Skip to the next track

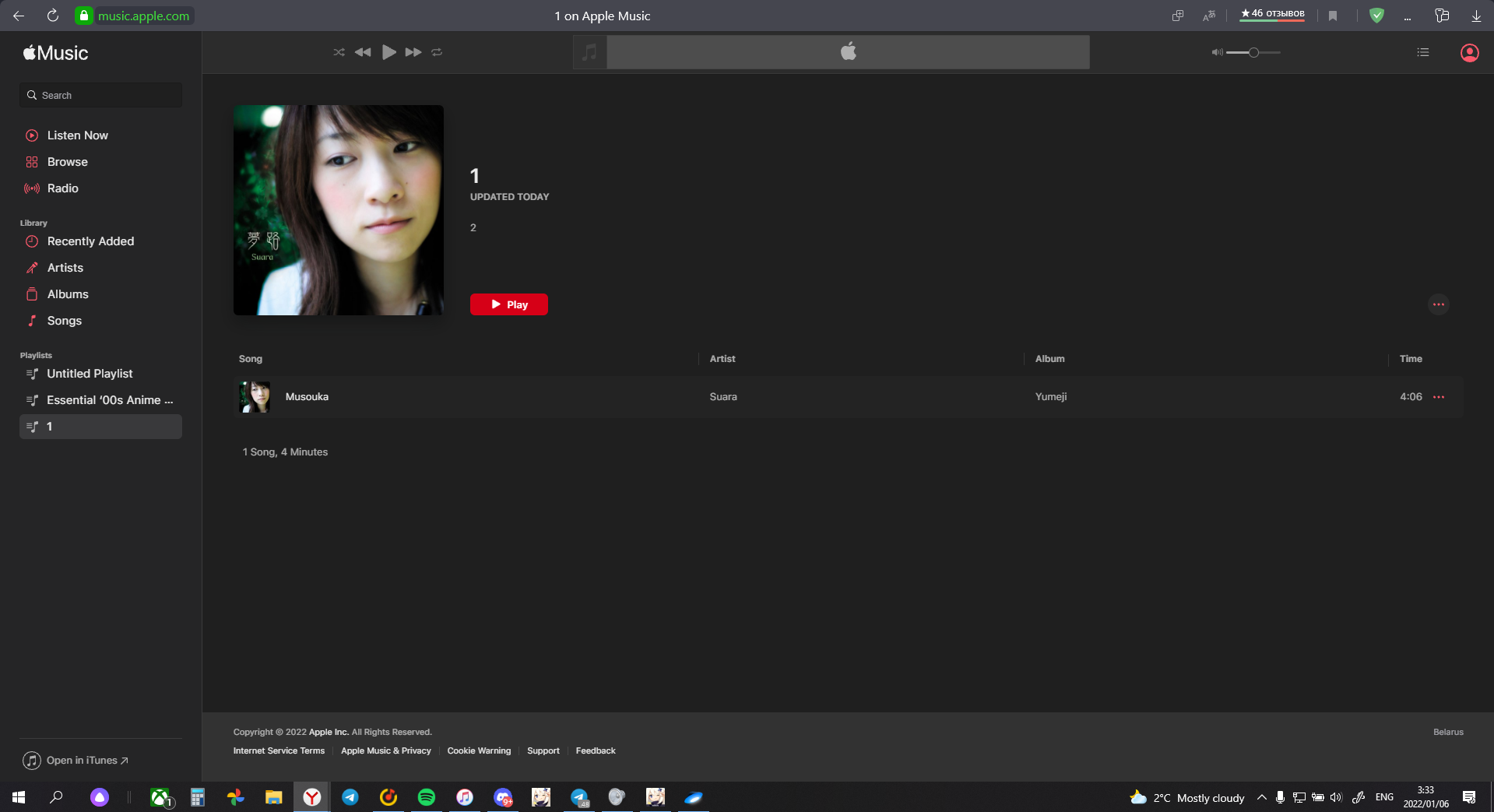(413, 52)
